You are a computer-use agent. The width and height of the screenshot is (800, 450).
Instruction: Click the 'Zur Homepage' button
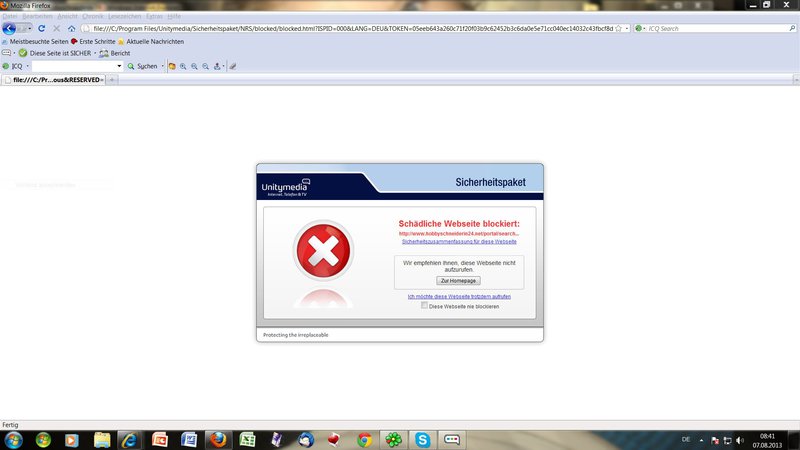tap(458, 281)
